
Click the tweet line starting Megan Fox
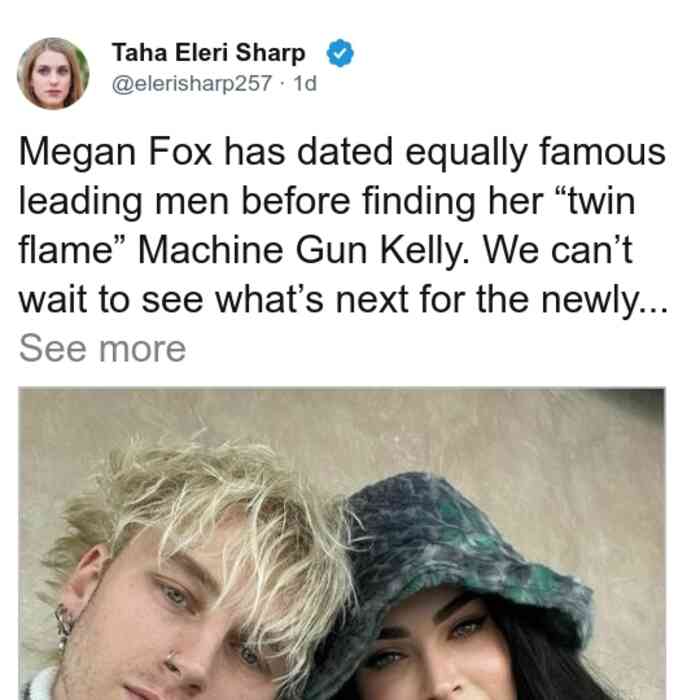[342, 153]
